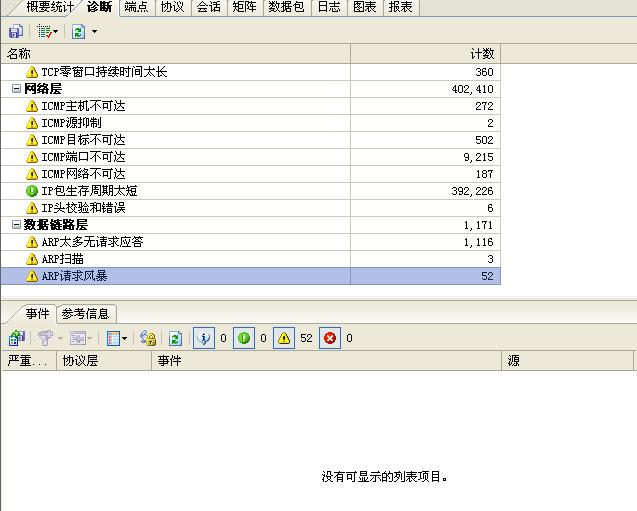Open the upper refresh interval dropdown arrow
Viewport: 637px width, 511px height.
94,31
